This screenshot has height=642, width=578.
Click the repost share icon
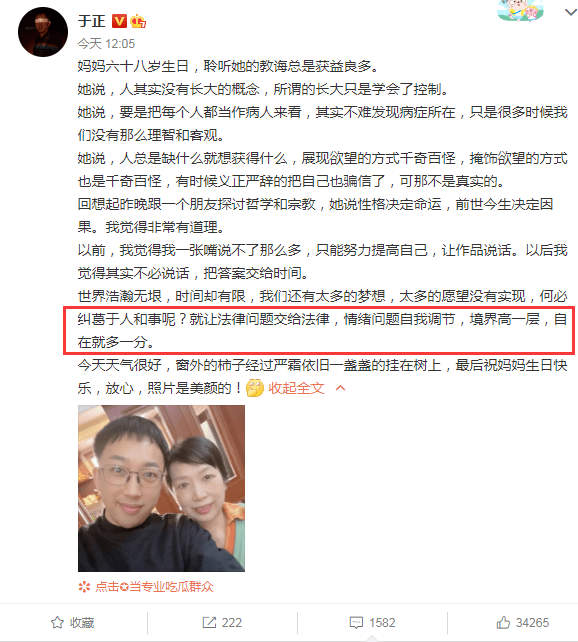209,623
